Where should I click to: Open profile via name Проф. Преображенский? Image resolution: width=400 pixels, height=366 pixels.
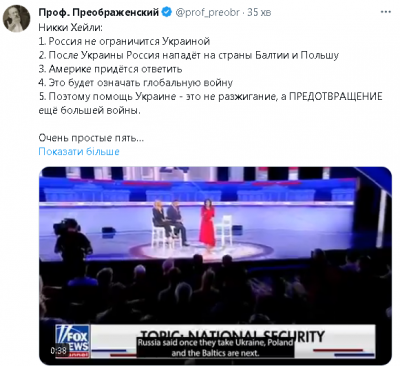[x=99, y=13]
